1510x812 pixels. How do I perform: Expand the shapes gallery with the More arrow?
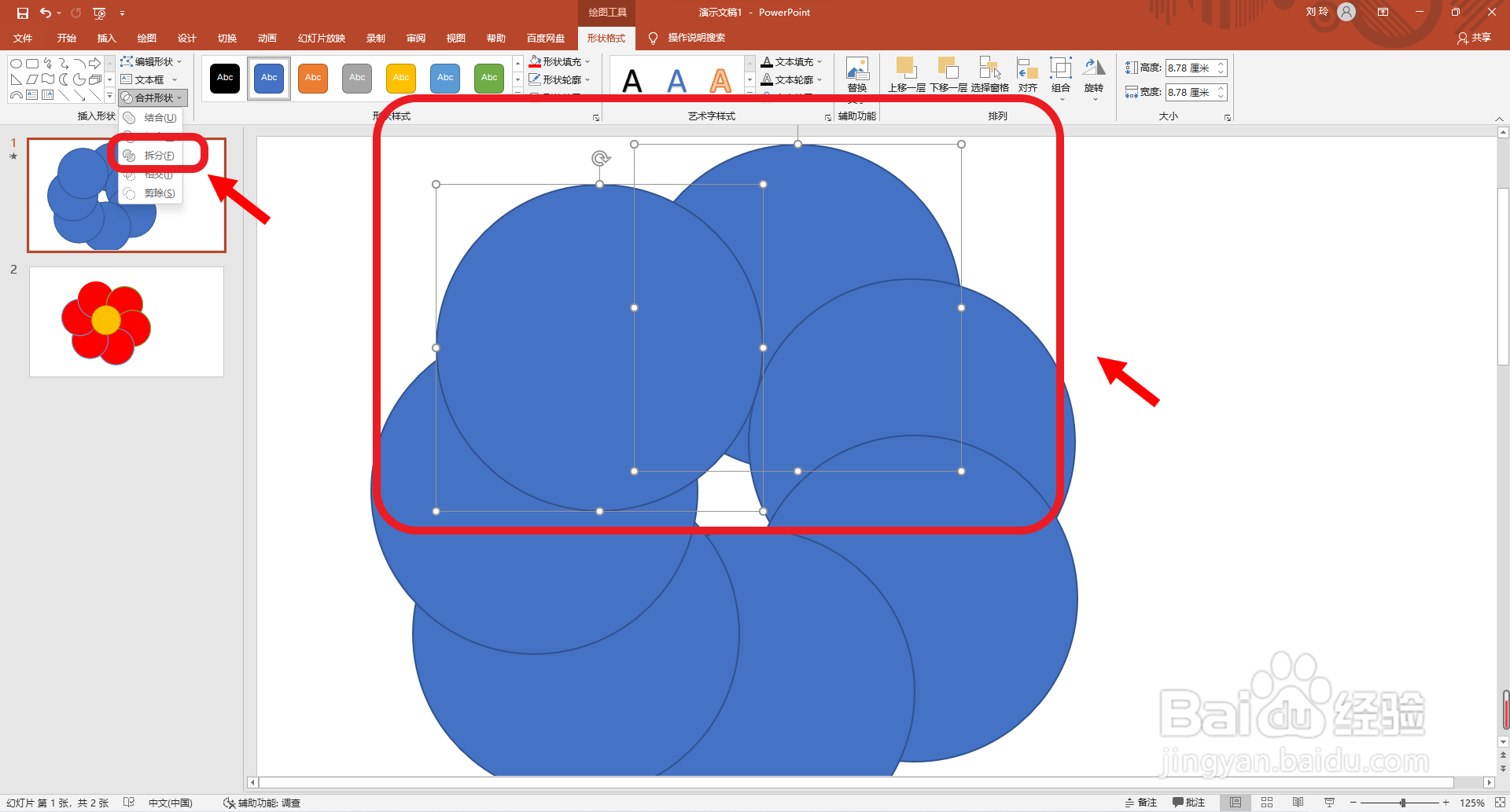109,96
